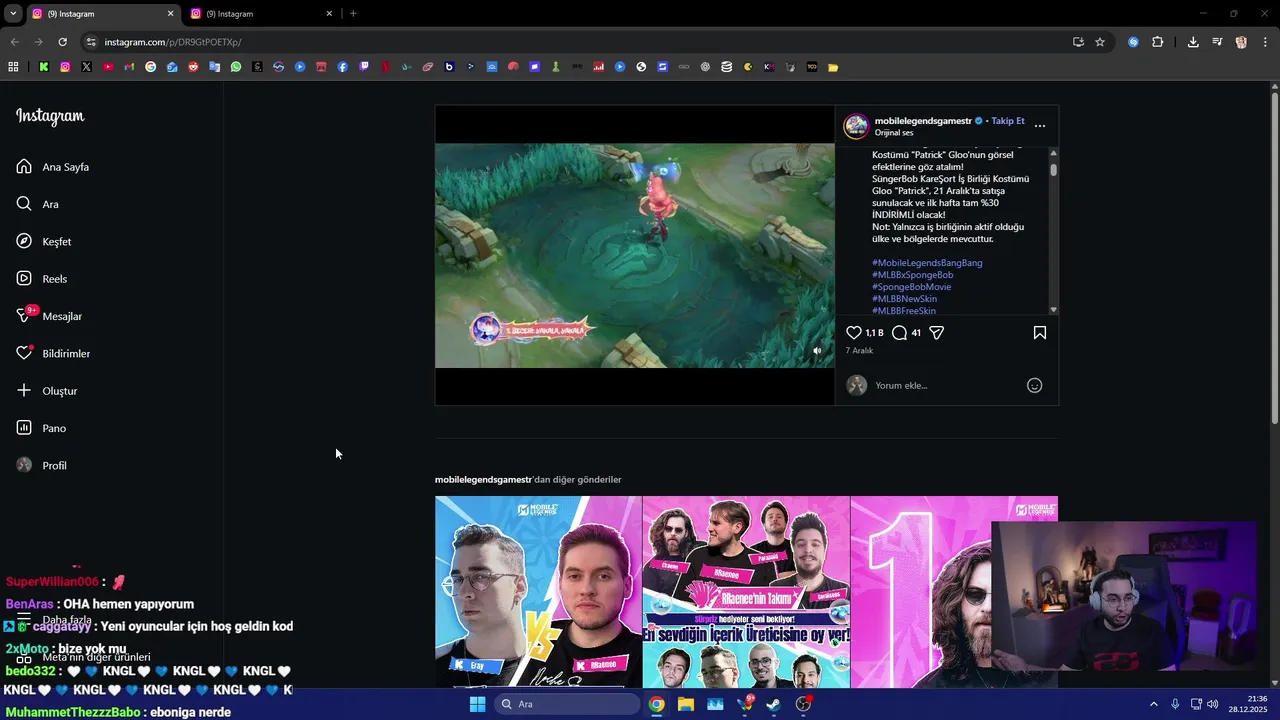The height and width of the screenshot is (720, 1280).
Task: Open the Steam icon in the taskbar
Action: [774, 704]
